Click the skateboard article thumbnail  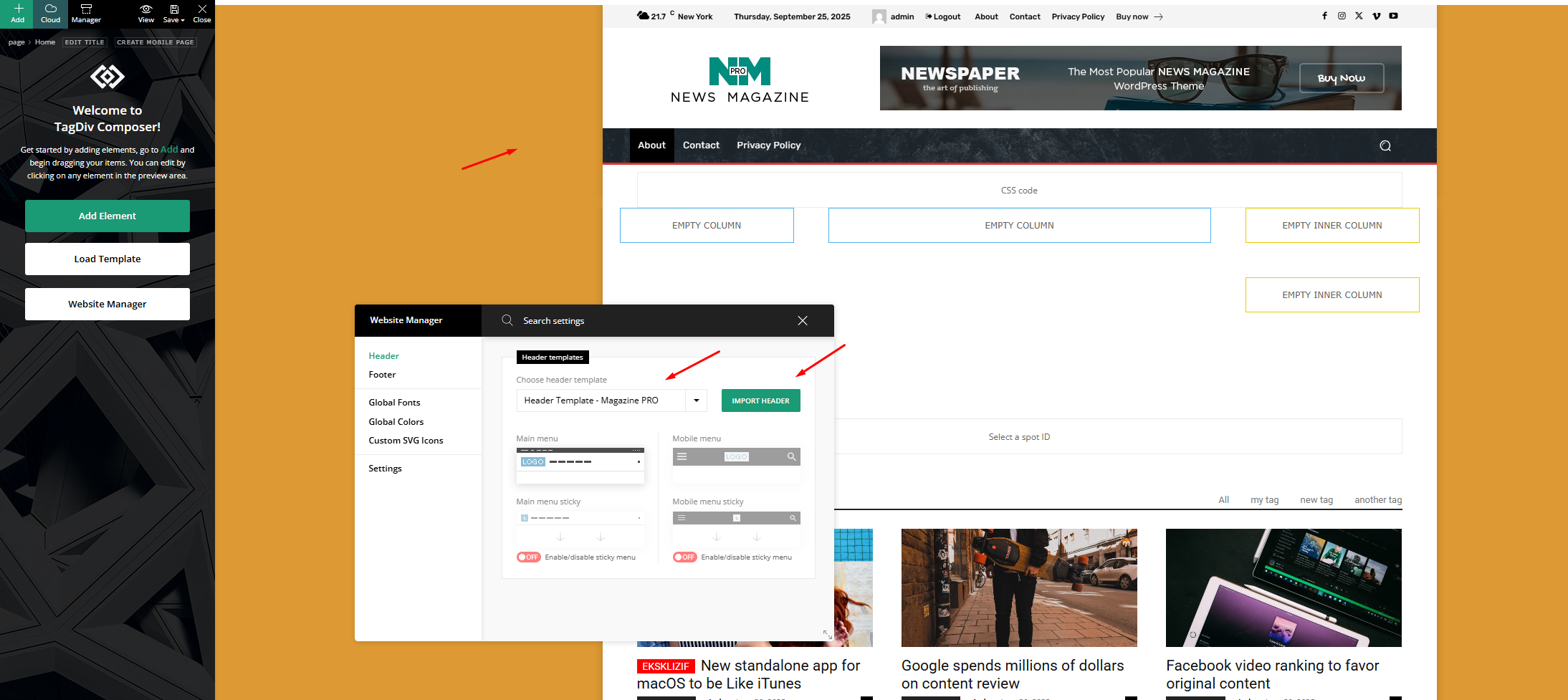(x=1019, y=588)
